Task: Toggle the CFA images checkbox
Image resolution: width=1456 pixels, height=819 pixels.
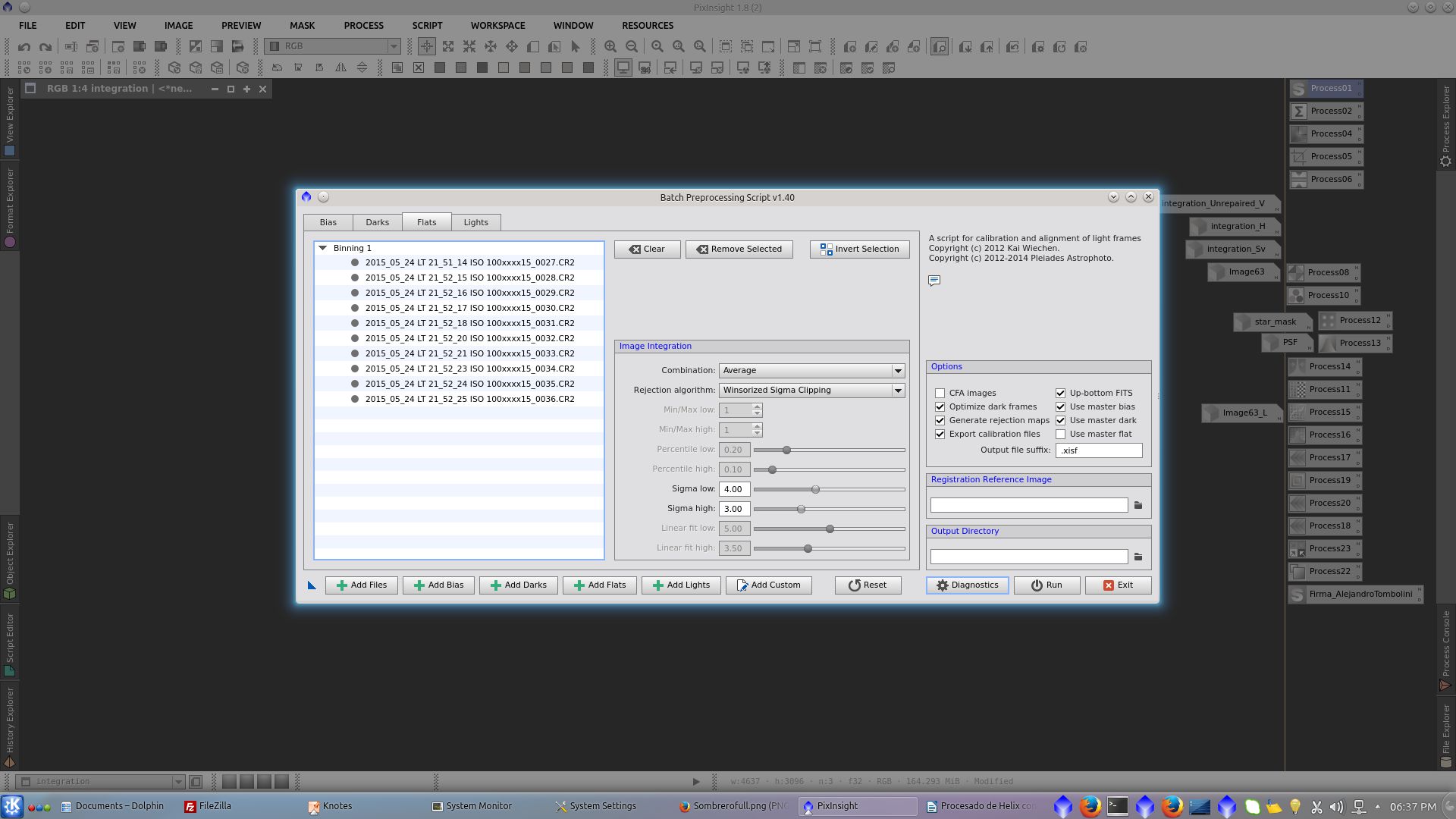Action: (x=940, y=394)
